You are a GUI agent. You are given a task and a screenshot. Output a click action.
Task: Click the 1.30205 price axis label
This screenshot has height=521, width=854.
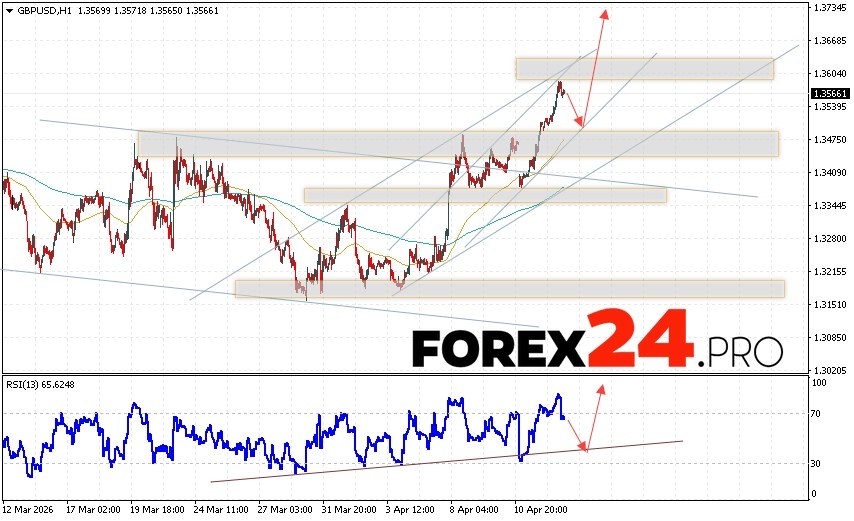[829, 369]
